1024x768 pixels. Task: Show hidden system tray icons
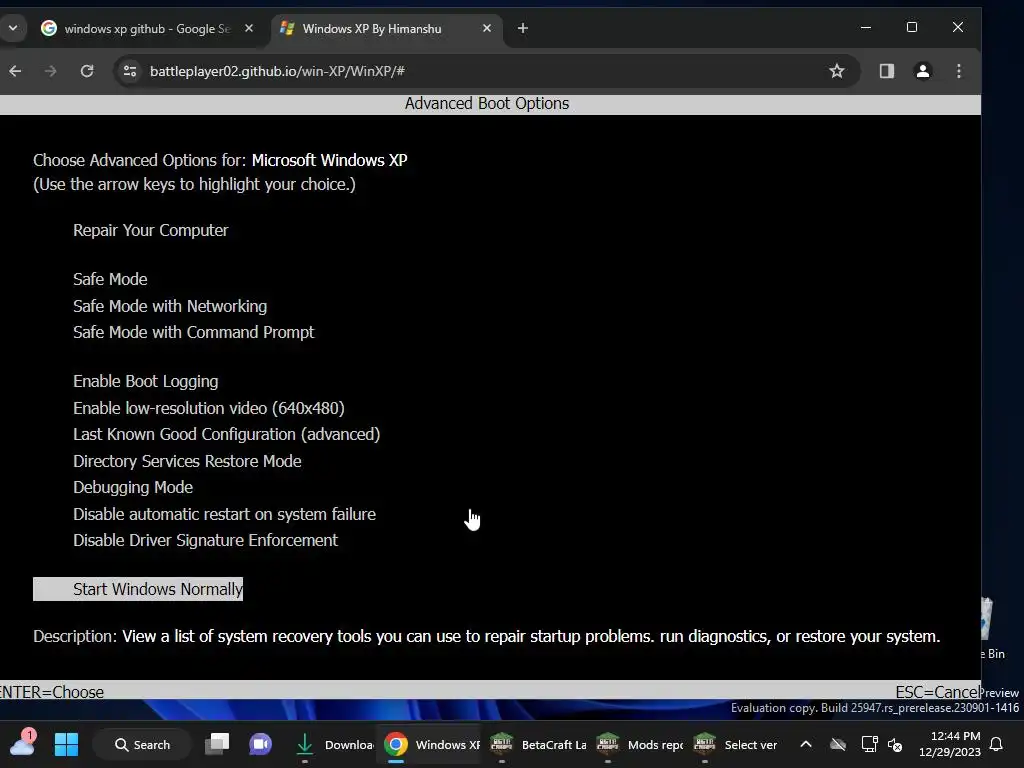pyautogui.click(x=806, y=744)
